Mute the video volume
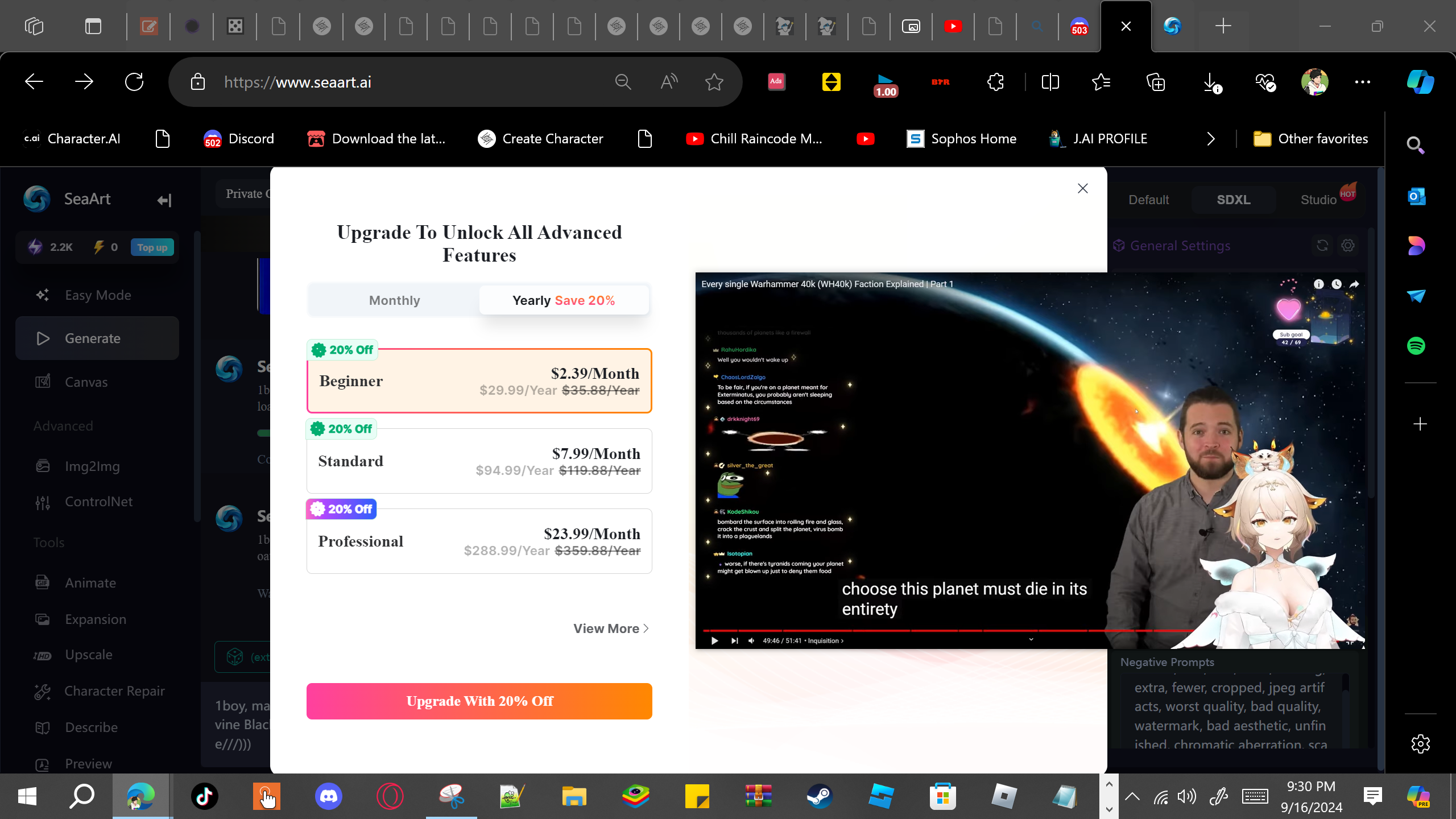The height and width of the screenshot is (819, 1456). point(751,641)
